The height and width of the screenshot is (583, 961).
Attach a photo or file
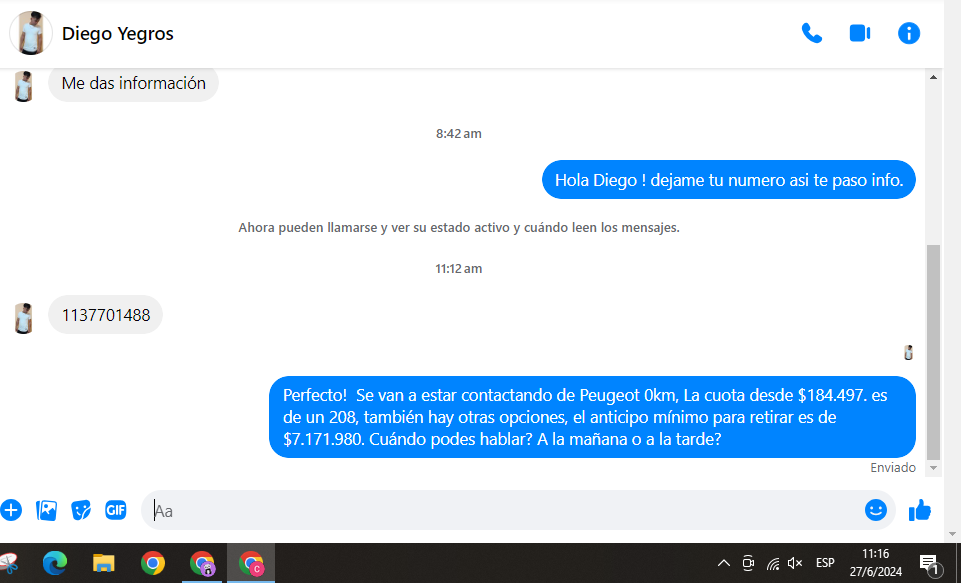coord(46,510)
